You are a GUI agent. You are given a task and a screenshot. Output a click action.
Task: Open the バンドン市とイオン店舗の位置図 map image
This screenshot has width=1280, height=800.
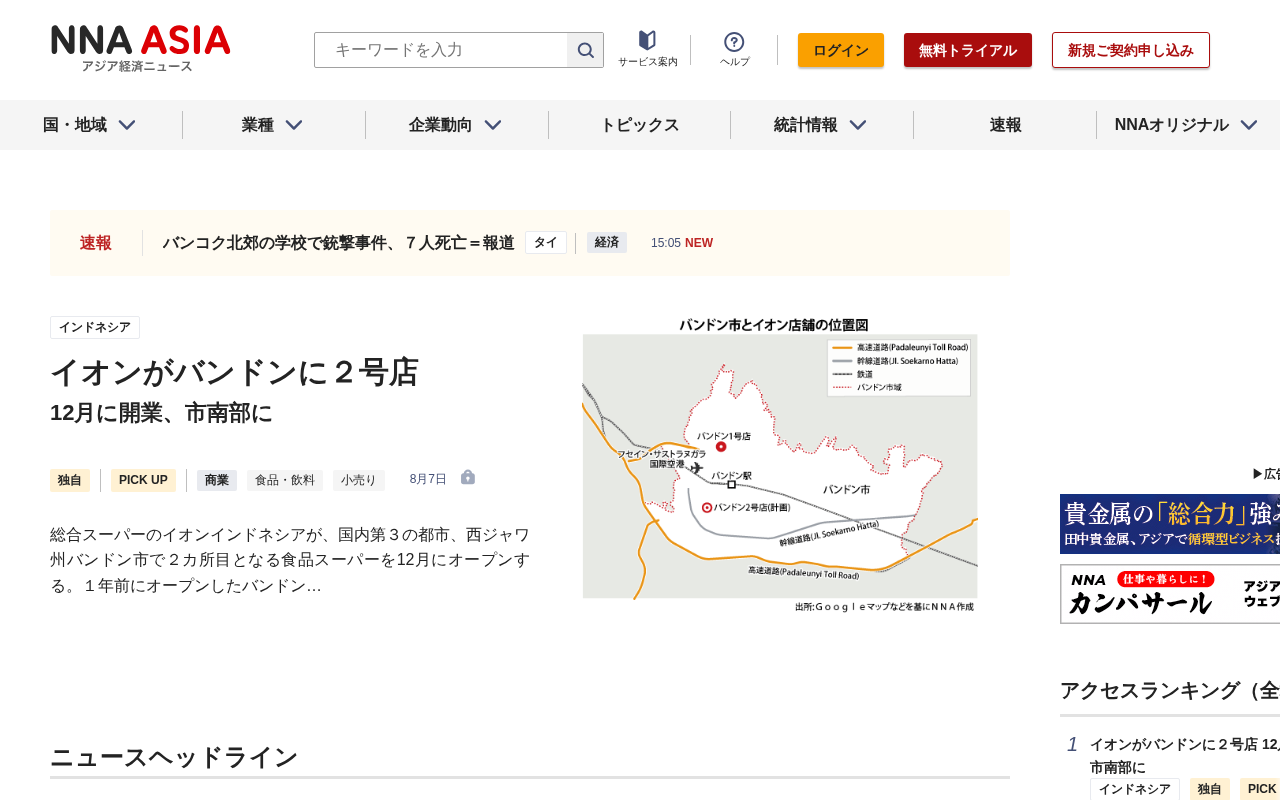780,465
